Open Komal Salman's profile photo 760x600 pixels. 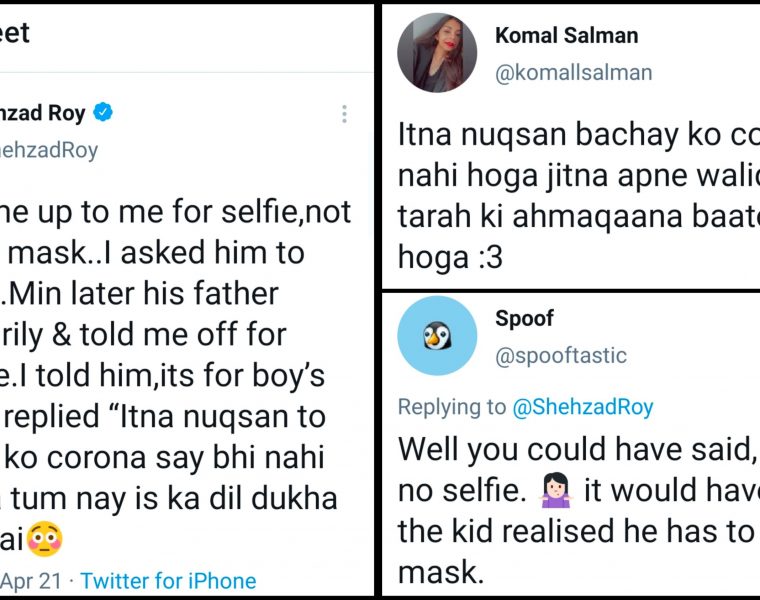pyautogui.click(x=437, y=53)
